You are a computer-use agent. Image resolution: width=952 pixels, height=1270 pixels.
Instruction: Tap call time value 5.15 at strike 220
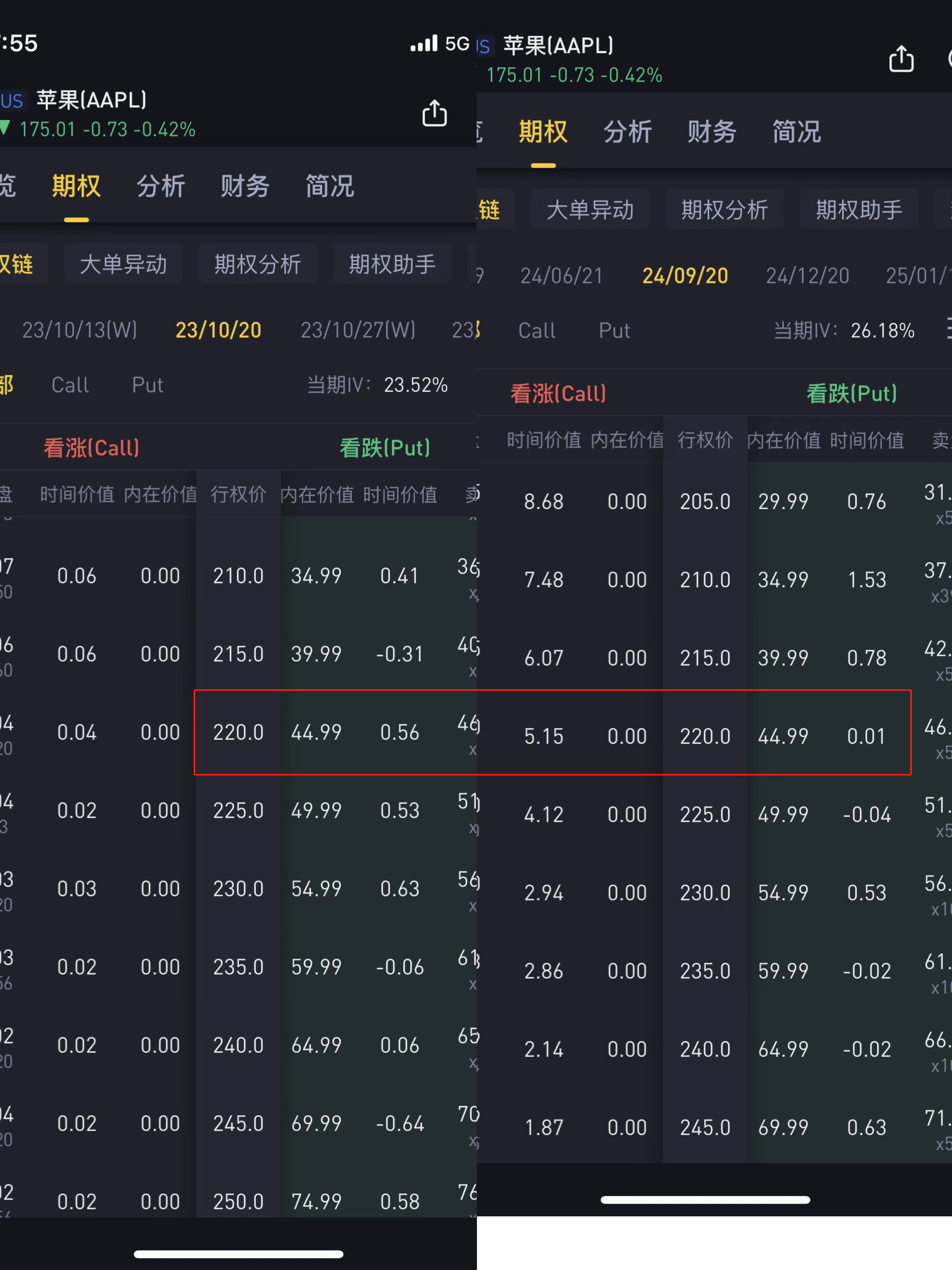pos(543,737)
